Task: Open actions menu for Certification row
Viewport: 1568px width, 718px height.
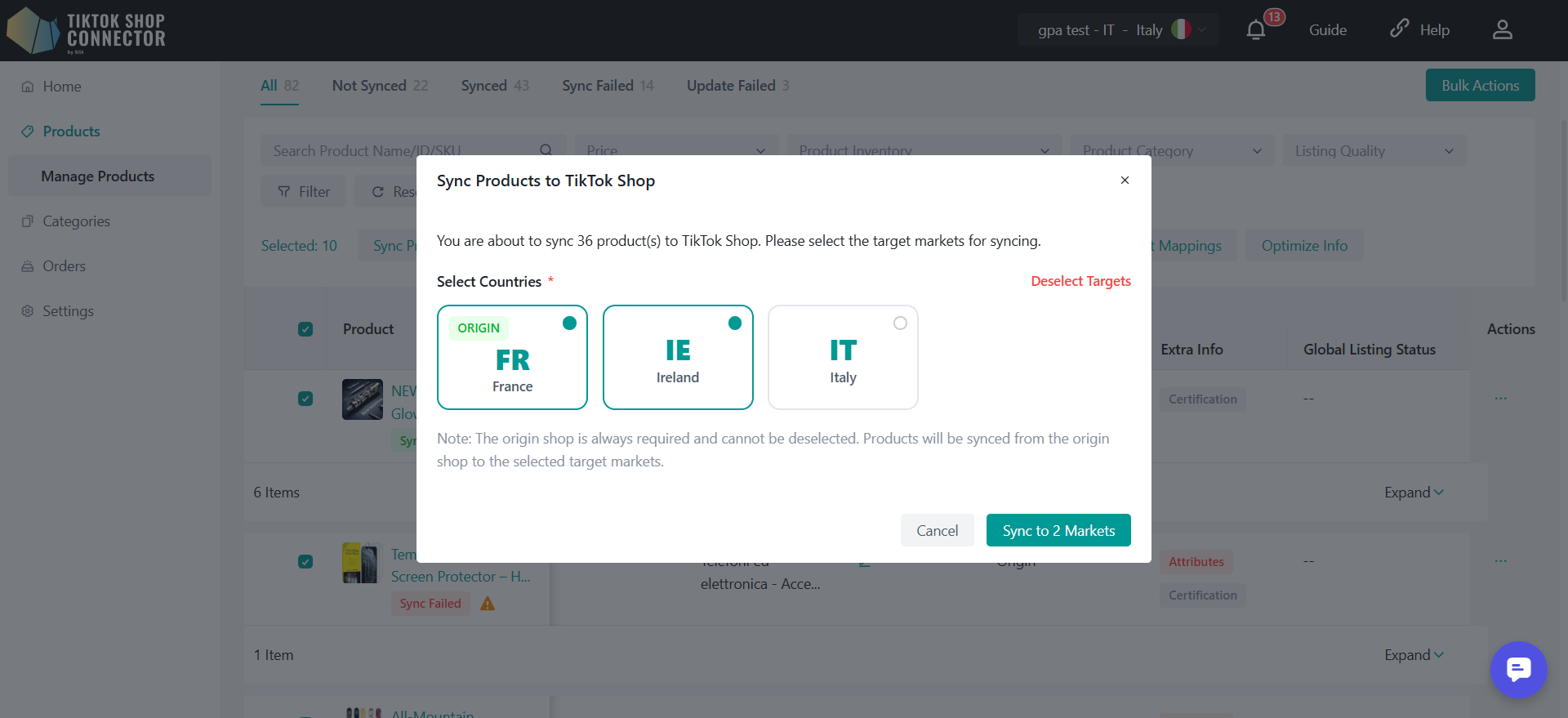Action: (x=1501, y=399)
